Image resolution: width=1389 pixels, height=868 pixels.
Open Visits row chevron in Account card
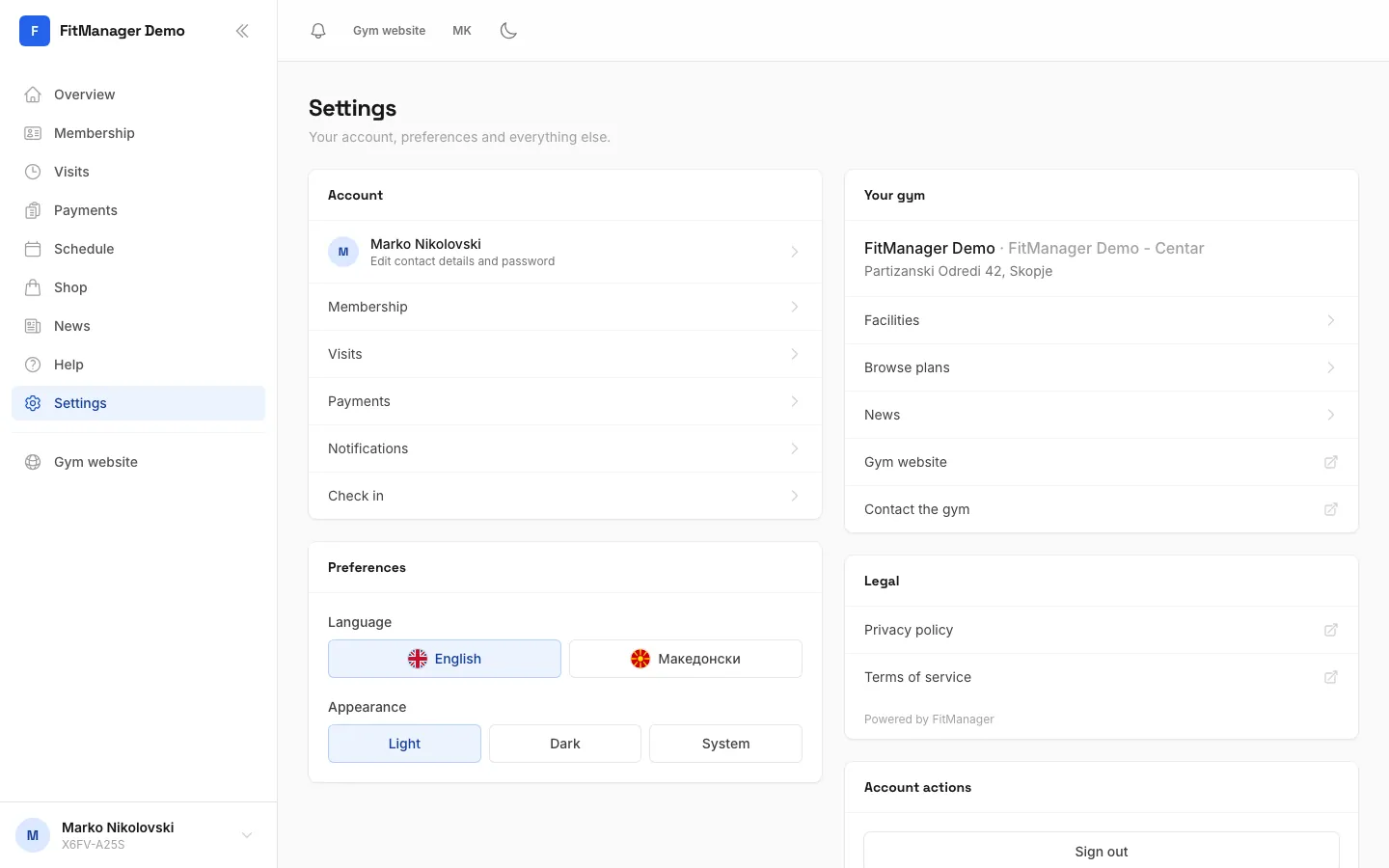click(795, 354)
